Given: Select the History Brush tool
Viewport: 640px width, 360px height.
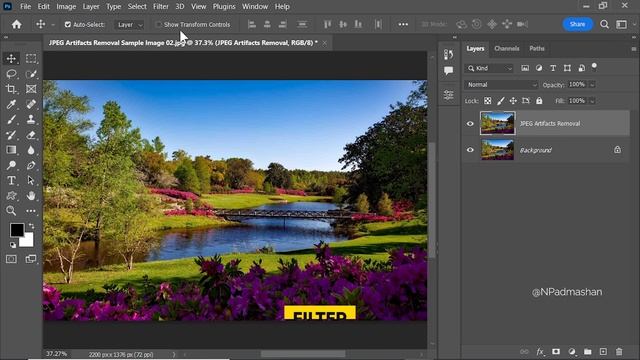Looking at the screenshot, I should pos(11,135).
